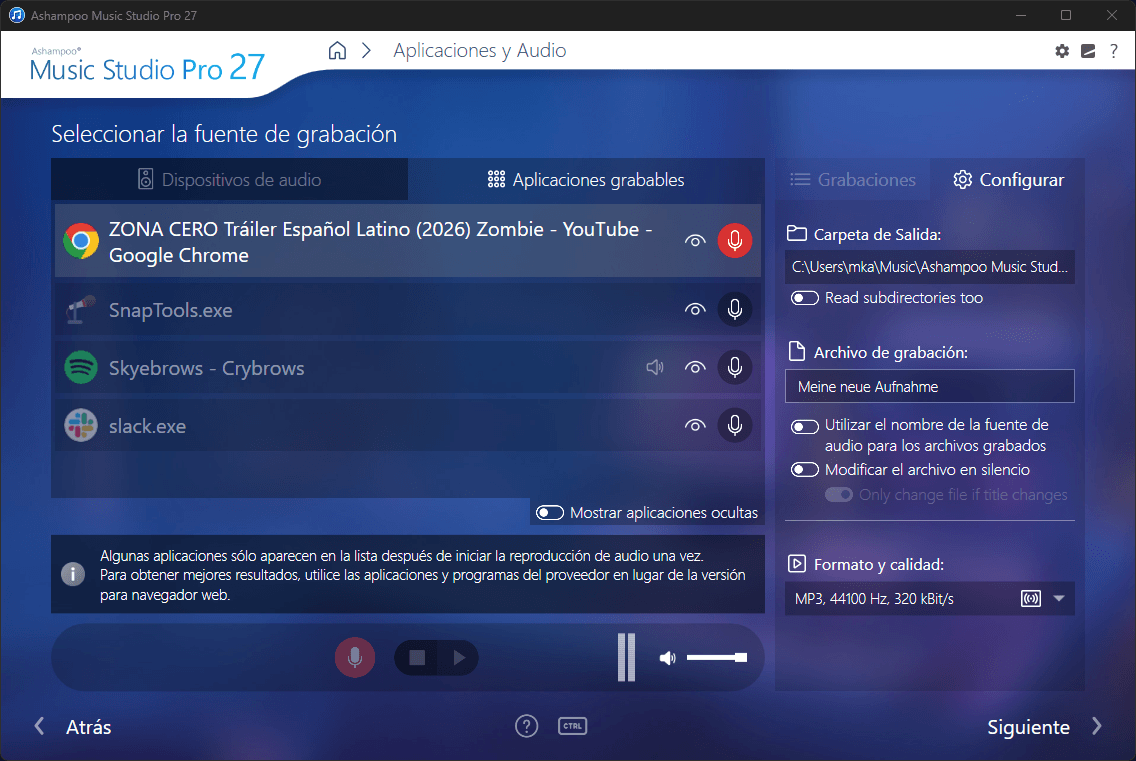Image resolution: width=1136 pixels, height=761 pixels.
Task: Hide SnapTools.exe using eye icon
Action: (x=695, y=309)
